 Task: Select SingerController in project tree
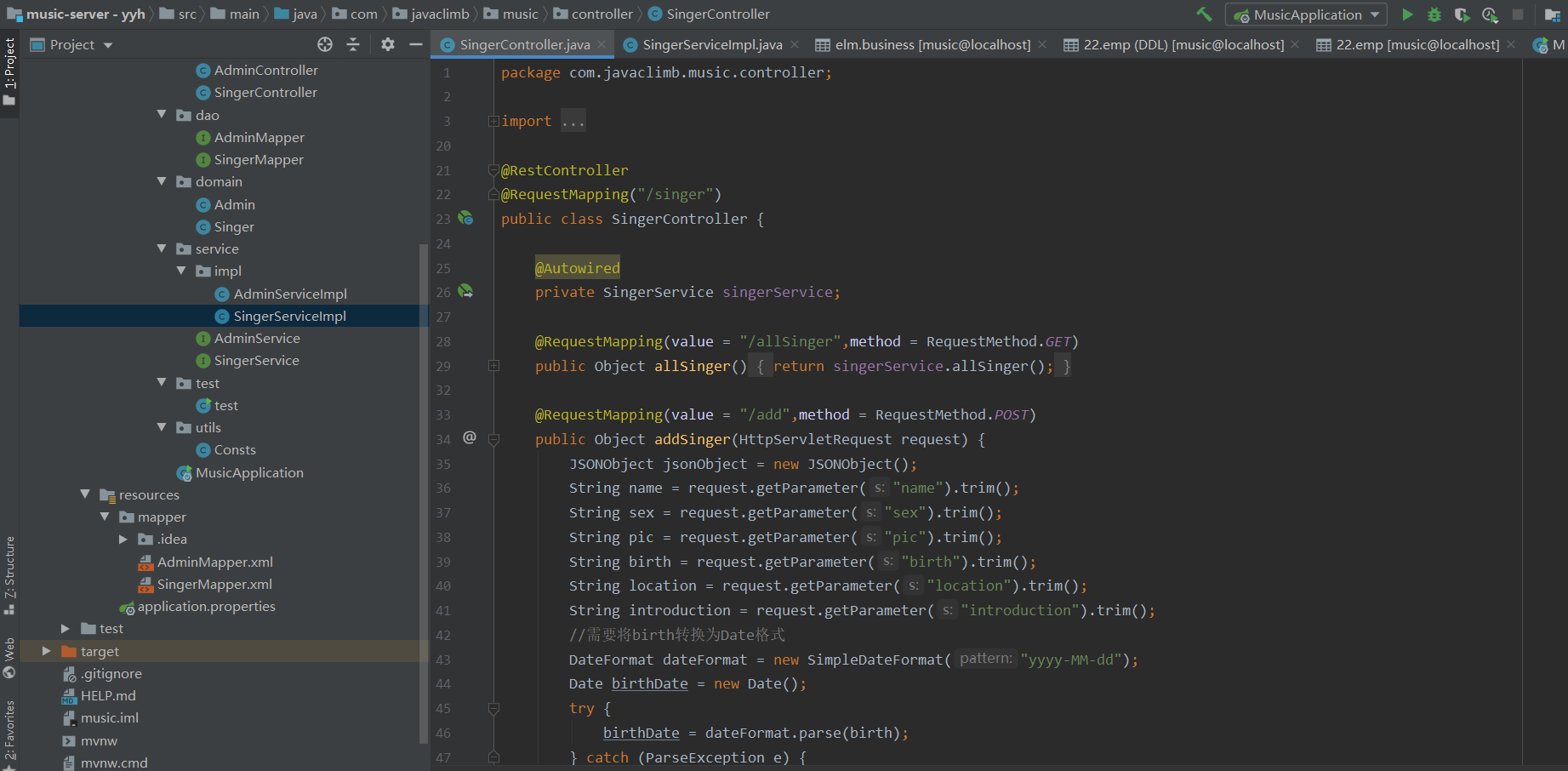(x=265, y=92)
